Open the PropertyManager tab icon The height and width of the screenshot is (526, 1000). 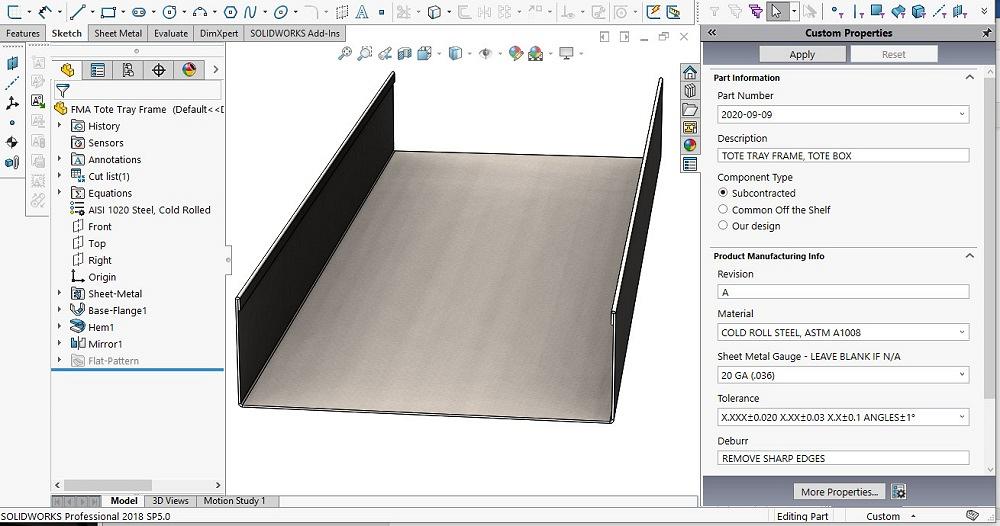pyautogui.click(x=98, y=69)
